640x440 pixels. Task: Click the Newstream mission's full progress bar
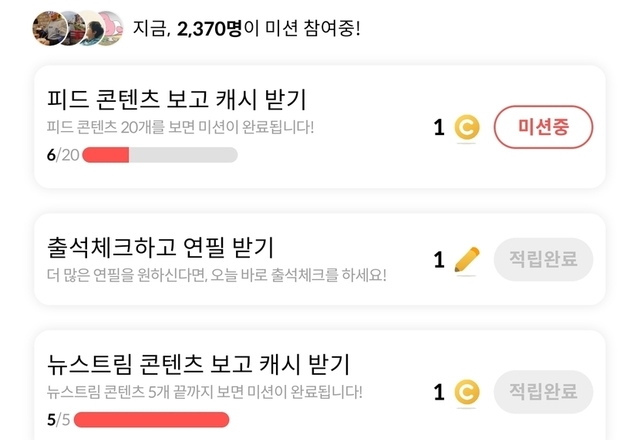point(153,419)
